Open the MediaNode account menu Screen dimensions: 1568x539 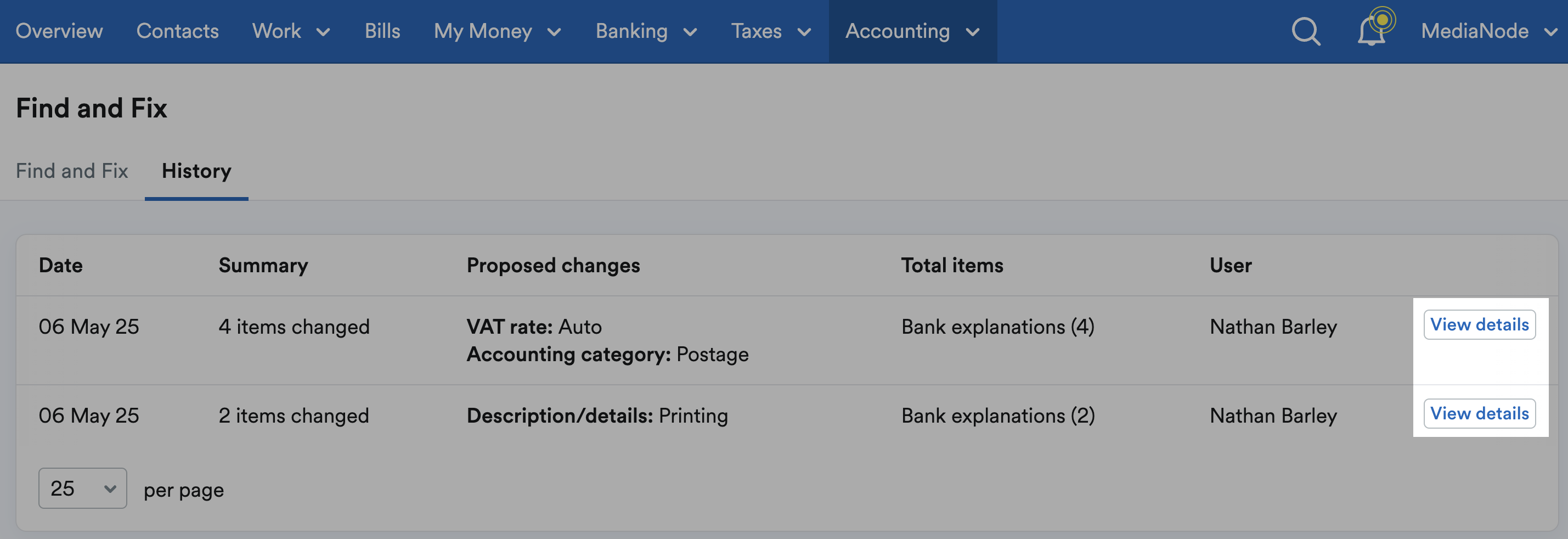[x=1488, y=31]
